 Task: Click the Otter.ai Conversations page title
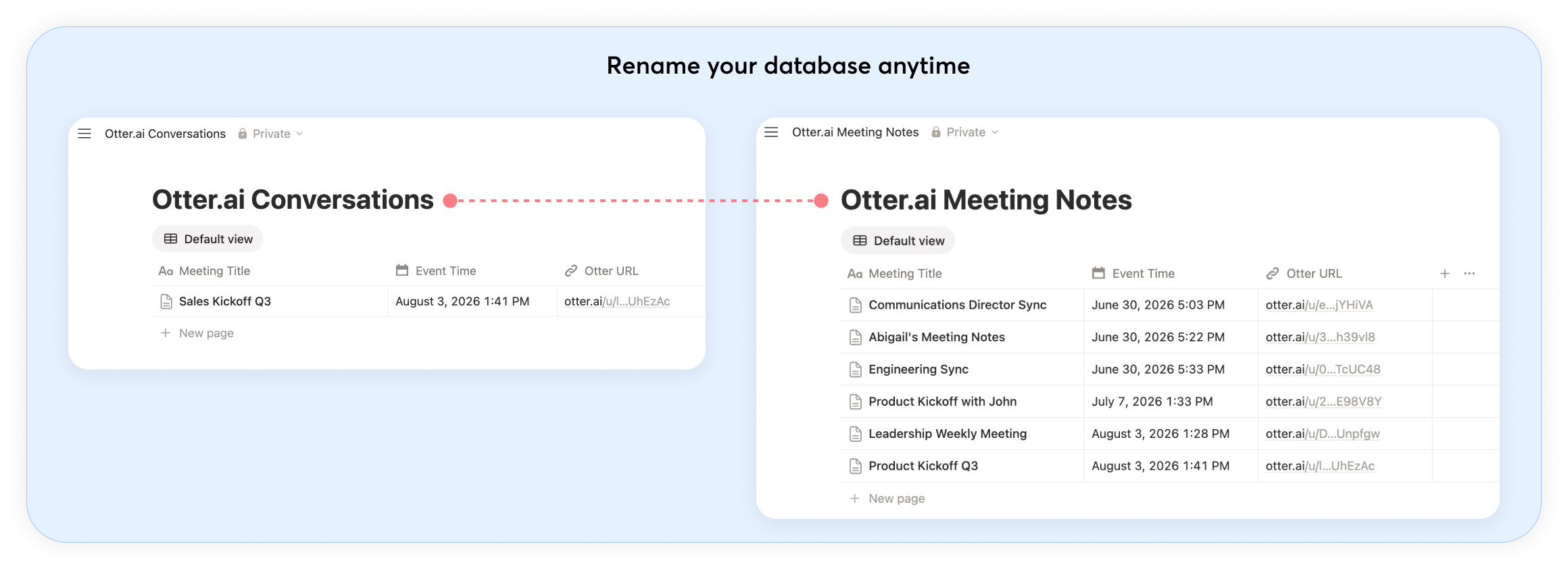coord(293,200)
